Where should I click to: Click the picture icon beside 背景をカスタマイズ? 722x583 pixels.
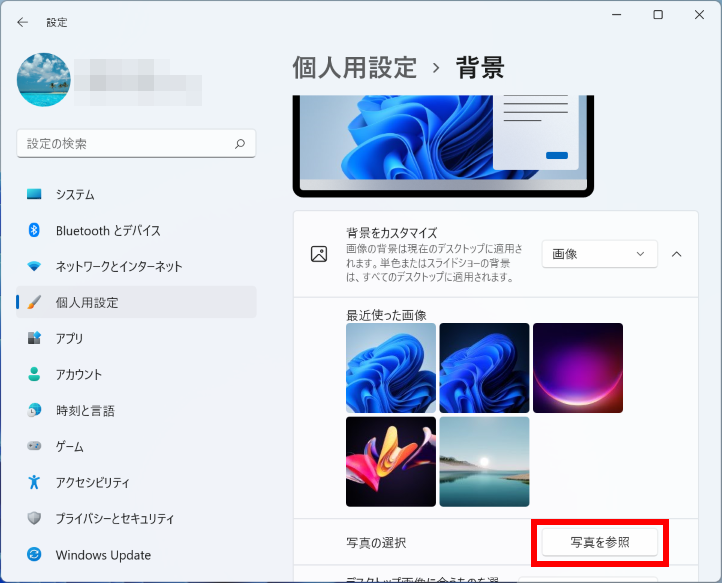tap(319, 254)
